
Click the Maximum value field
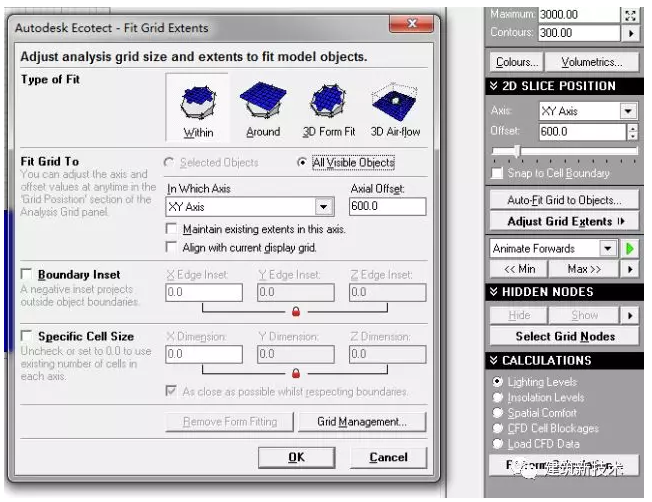click(579, 15)
